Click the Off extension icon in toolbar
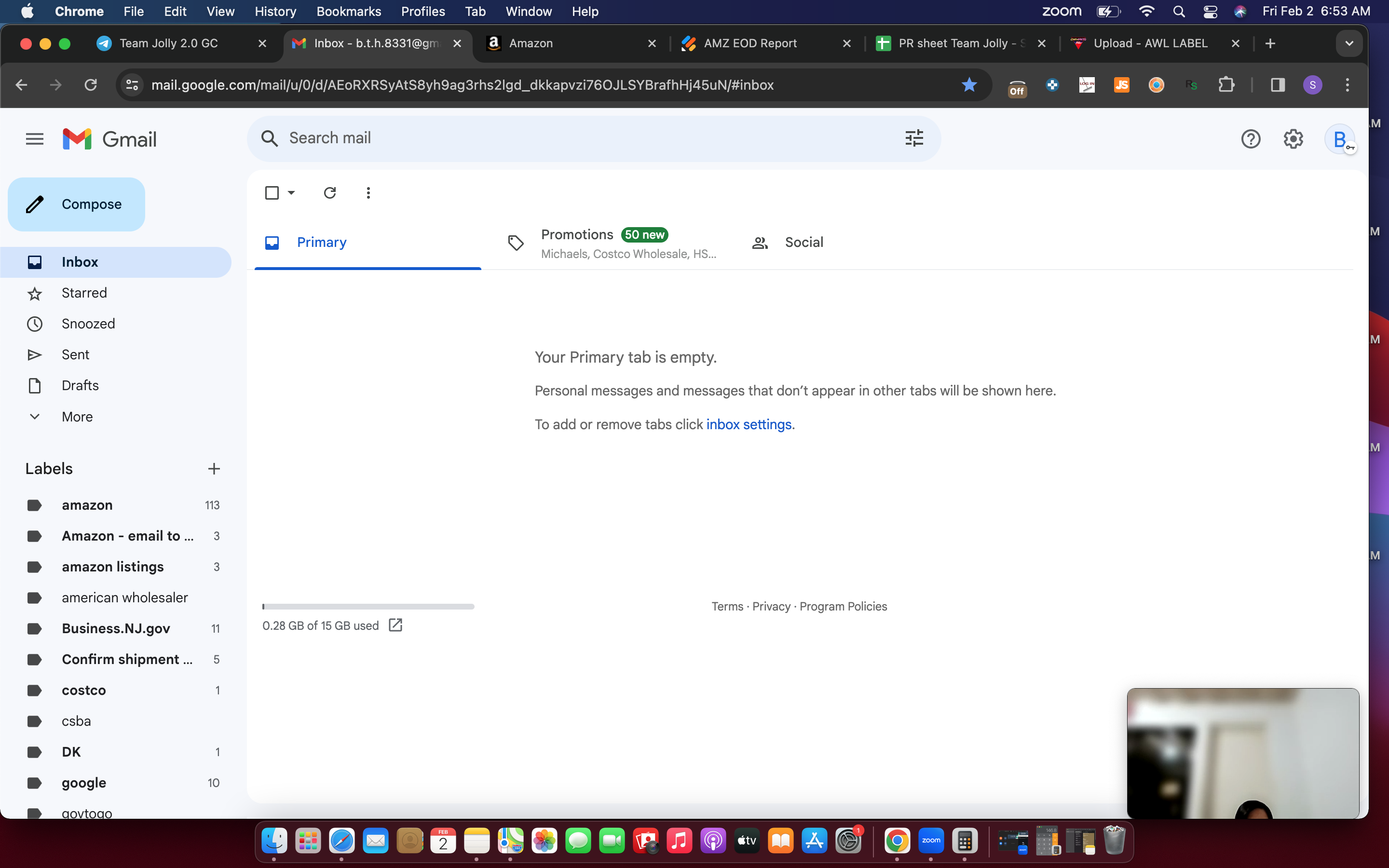 pyautogui.click(x=1017, y=87)
